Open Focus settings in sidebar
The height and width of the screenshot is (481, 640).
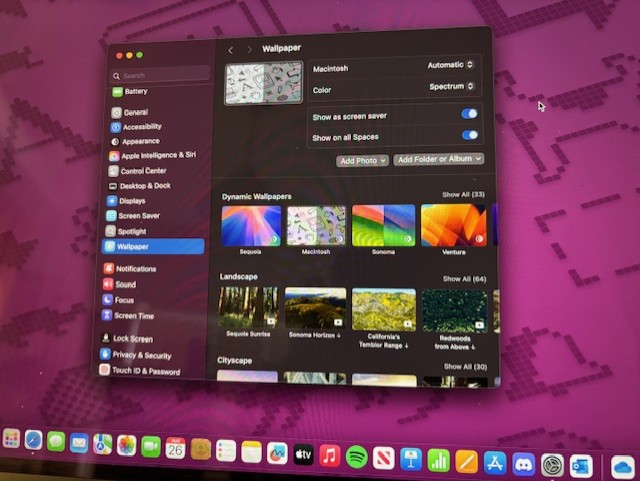click(x=124, y=300)
